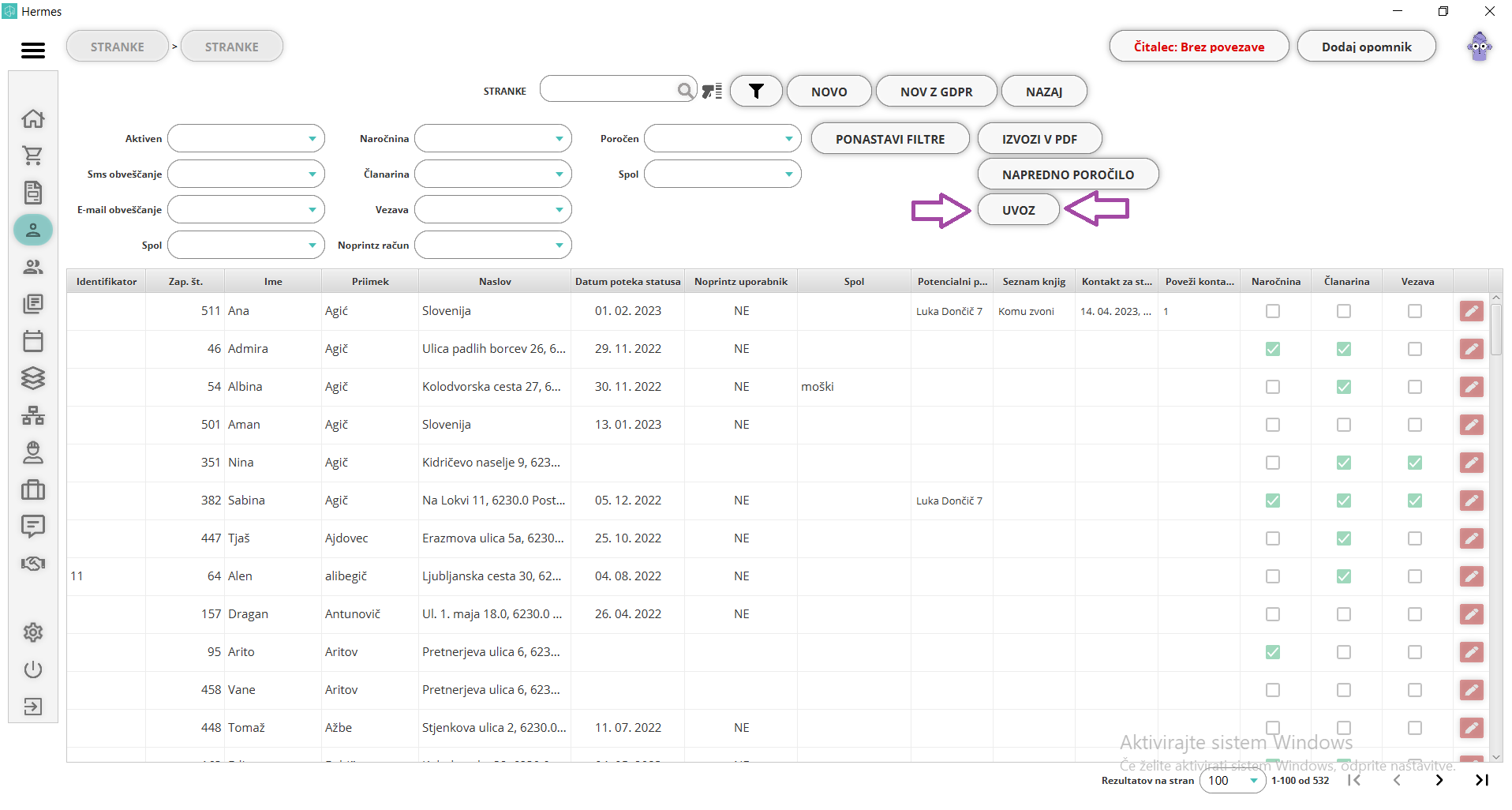Toggle Članarina checkbox for Alen alibegič
The image size is (1512, 810).
[1344, 576]
